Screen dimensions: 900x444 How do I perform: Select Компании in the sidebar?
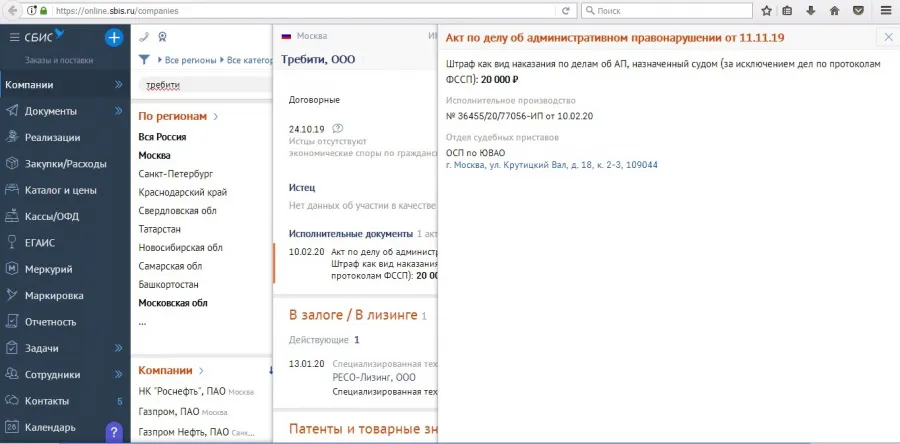[x=29, y=85]
